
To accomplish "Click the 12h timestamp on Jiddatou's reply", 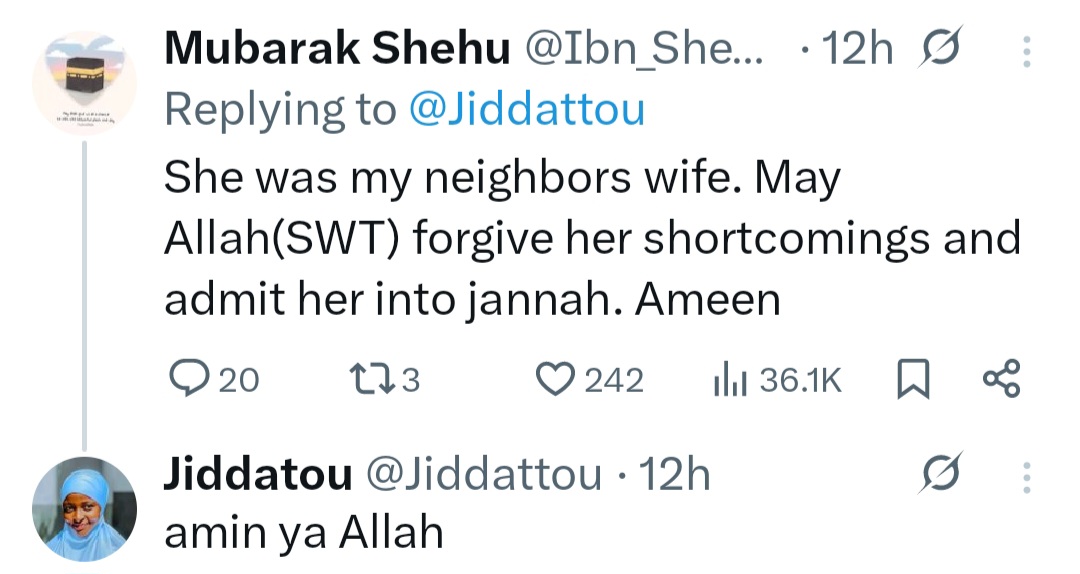I will pos(674,475).
